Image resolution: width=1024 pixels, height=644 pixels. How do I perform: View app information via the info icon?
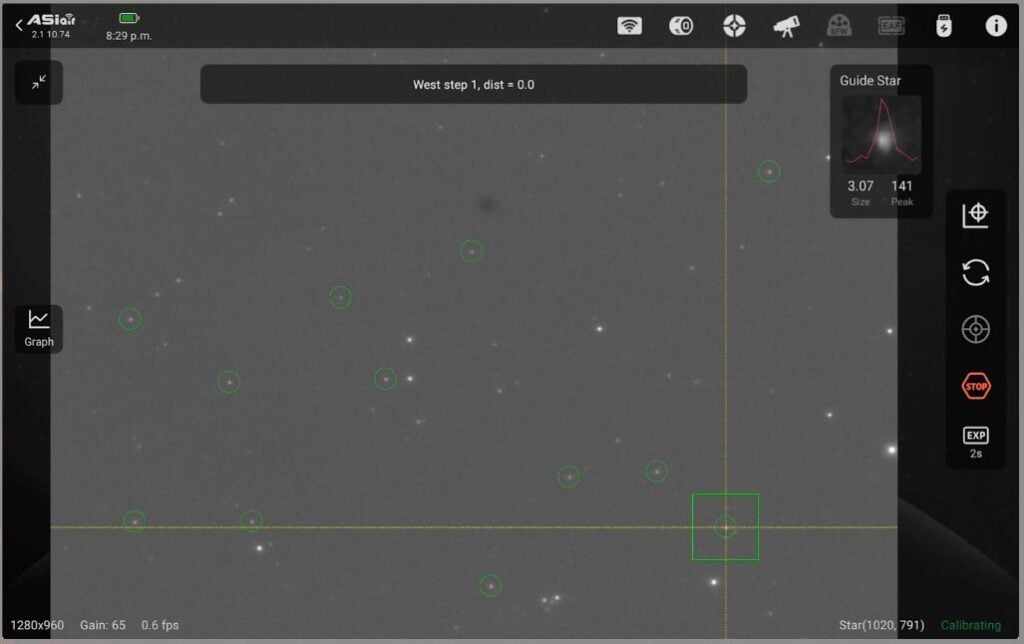point(996,26)
